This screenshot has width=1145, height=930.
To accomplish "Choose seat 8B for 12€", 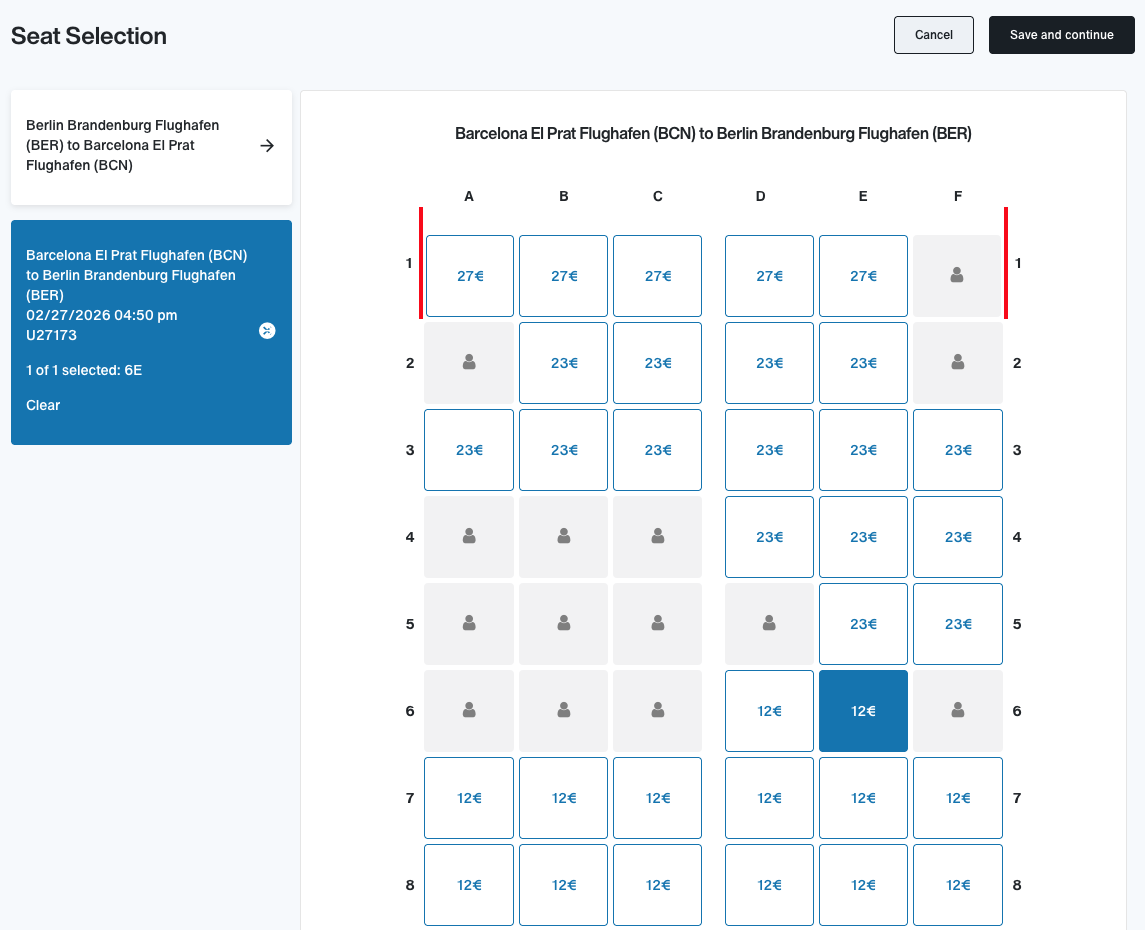I will coord(564,885).
